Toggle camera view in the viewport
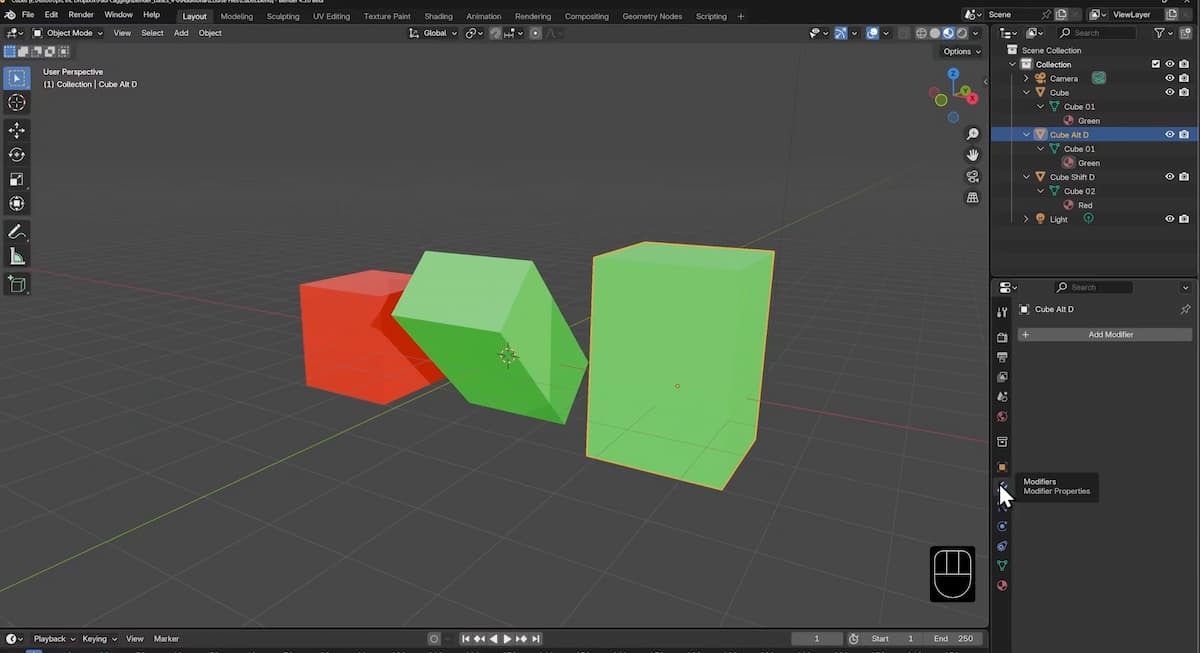The image size is (1200, 653). point(972,176)
